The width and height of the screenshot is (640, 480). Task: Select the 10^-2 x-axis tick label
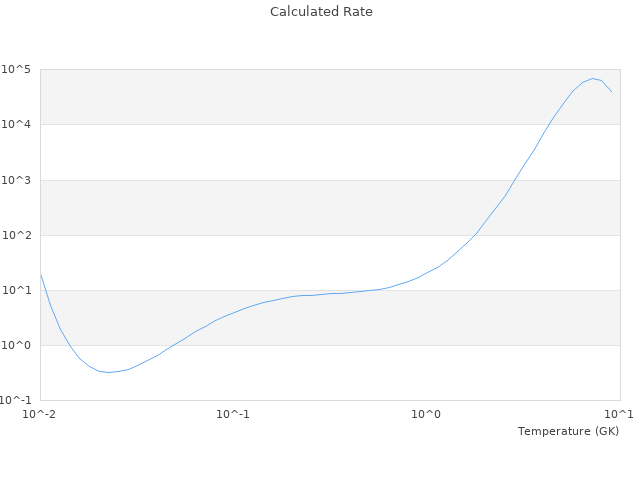click(x=40, y=414)
